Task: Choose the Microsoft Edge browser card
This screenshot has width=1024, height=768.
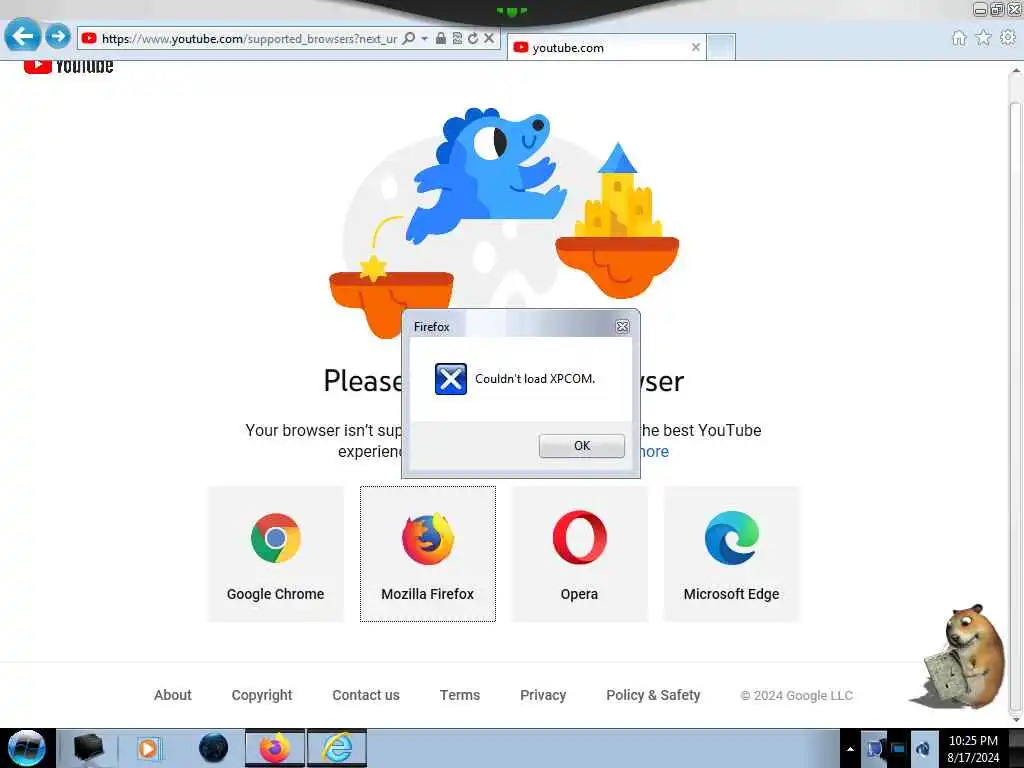Action: [731, 554]
